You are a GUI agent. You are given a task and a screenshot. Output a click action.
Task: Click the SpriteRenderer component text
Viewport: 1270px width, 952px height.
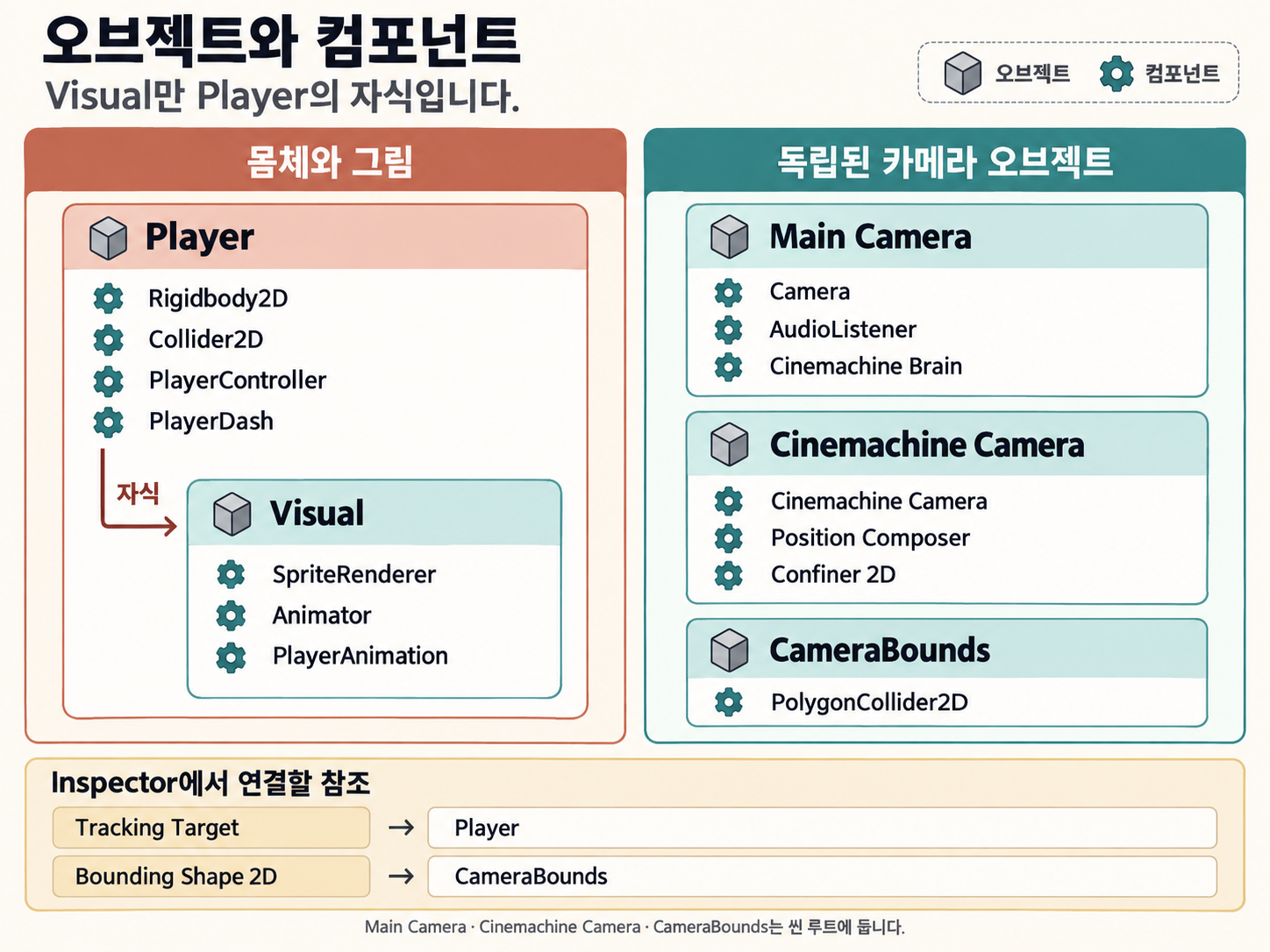tap(354, 575)
